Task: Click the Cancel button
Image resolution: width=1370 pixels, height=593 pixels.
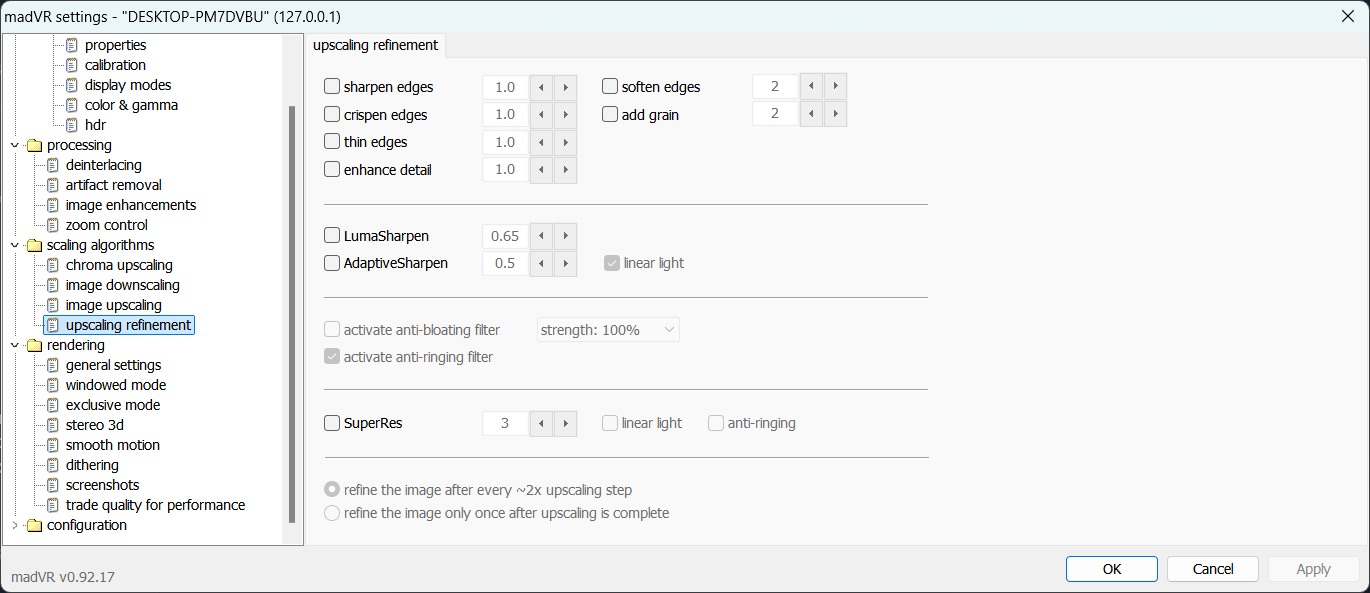Action: click(x=1213, y=569)
